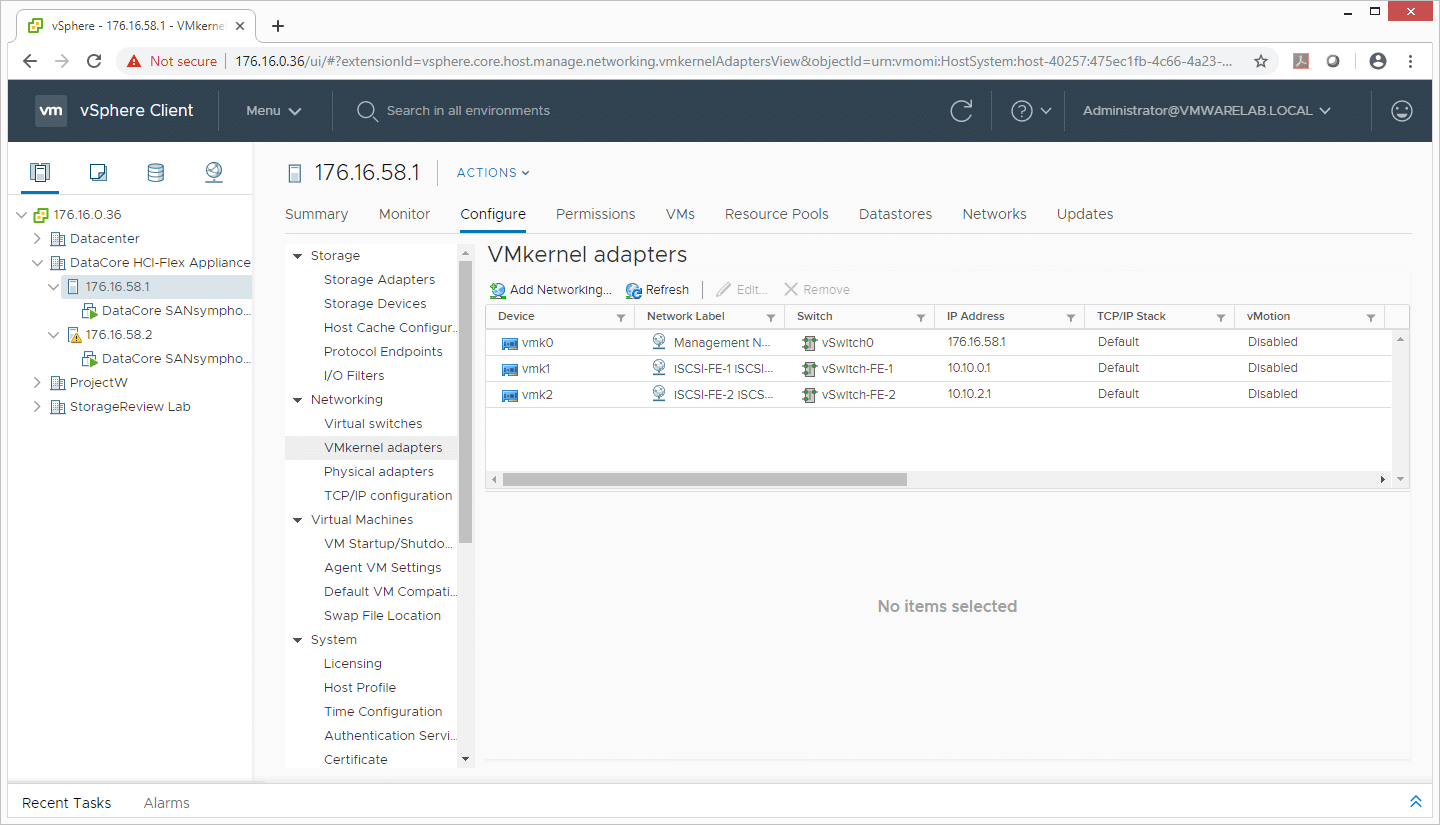Open the Alarms panel tab
Viewport: 1440px width, 825px height.
pos(166,803)
